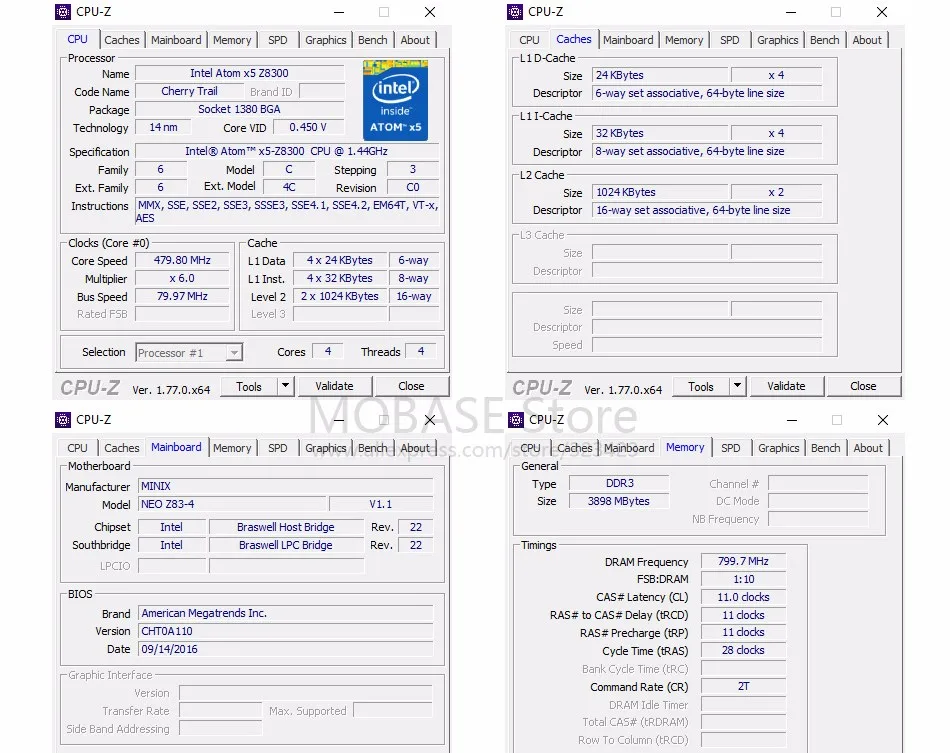Open Graphics tab in the CPU window
The height and width of the screenshot is (753, 950).
click(x=325, y=40)
